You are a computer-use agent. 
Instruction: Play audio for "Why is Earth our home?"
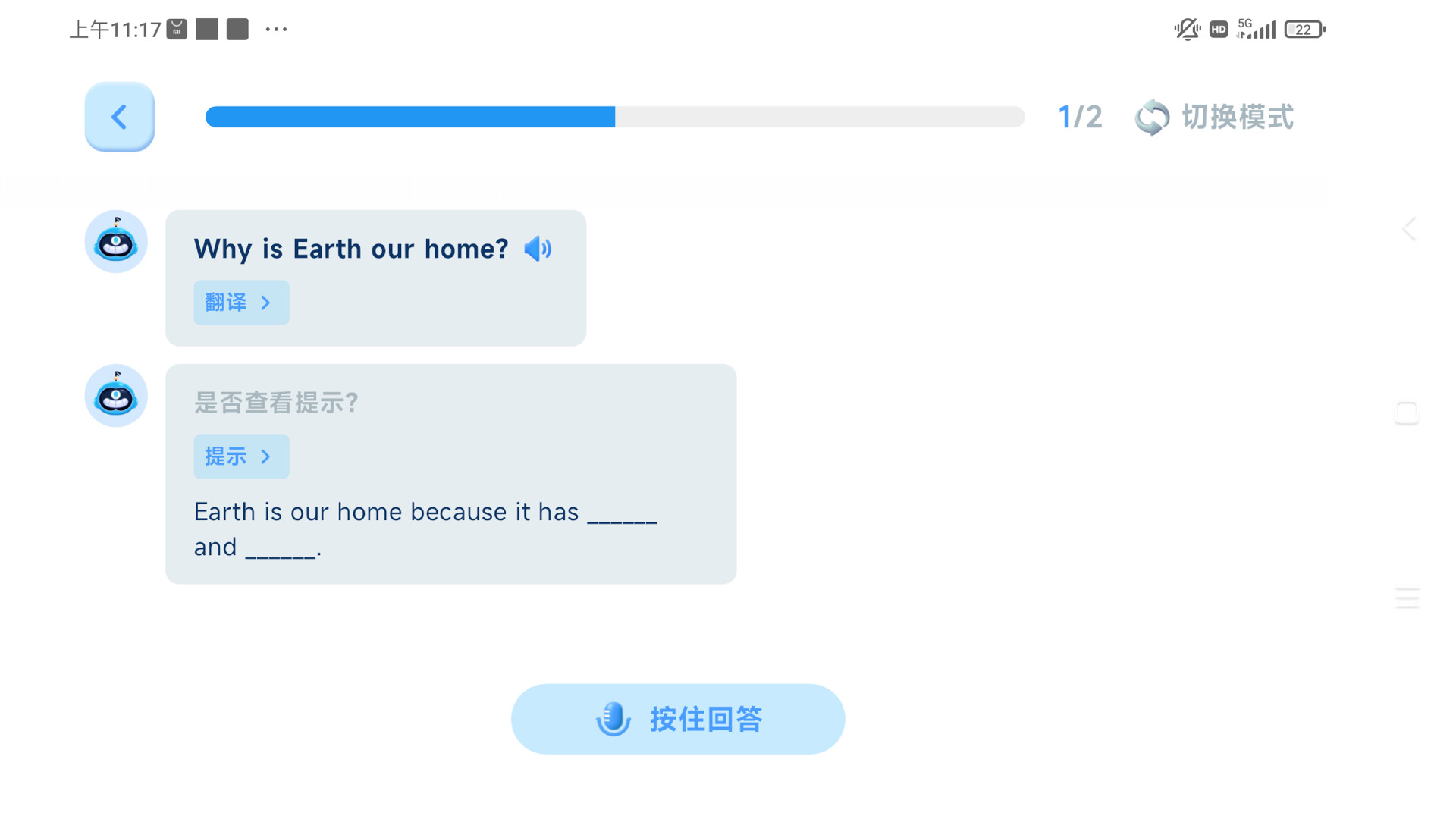(x=538, y=249)
